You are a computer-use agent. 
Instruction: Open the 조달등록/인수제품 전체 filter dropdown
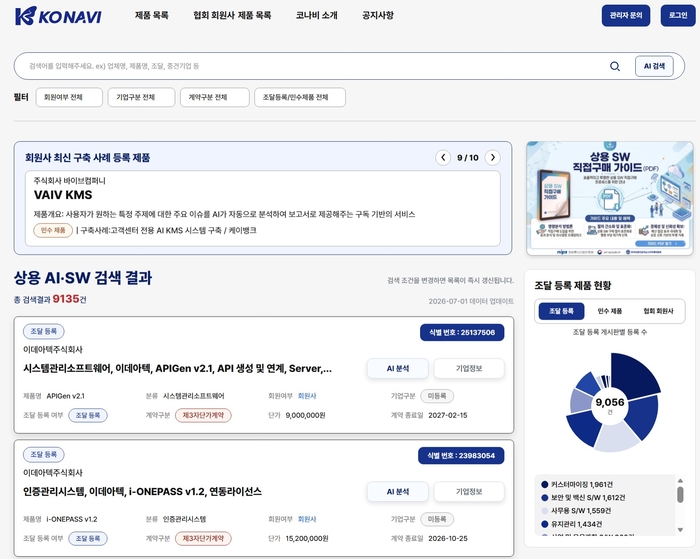pyautogui.click(x=300, y=97)
